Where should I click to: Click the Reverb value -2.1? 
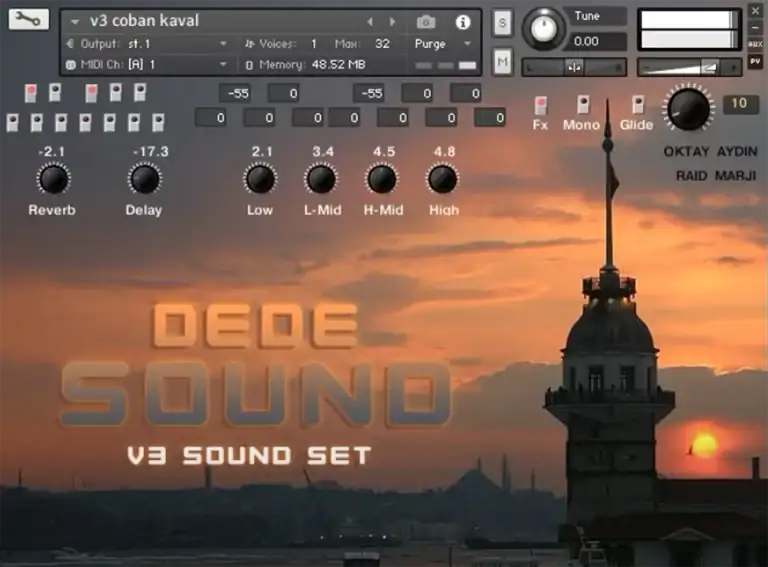51,151
